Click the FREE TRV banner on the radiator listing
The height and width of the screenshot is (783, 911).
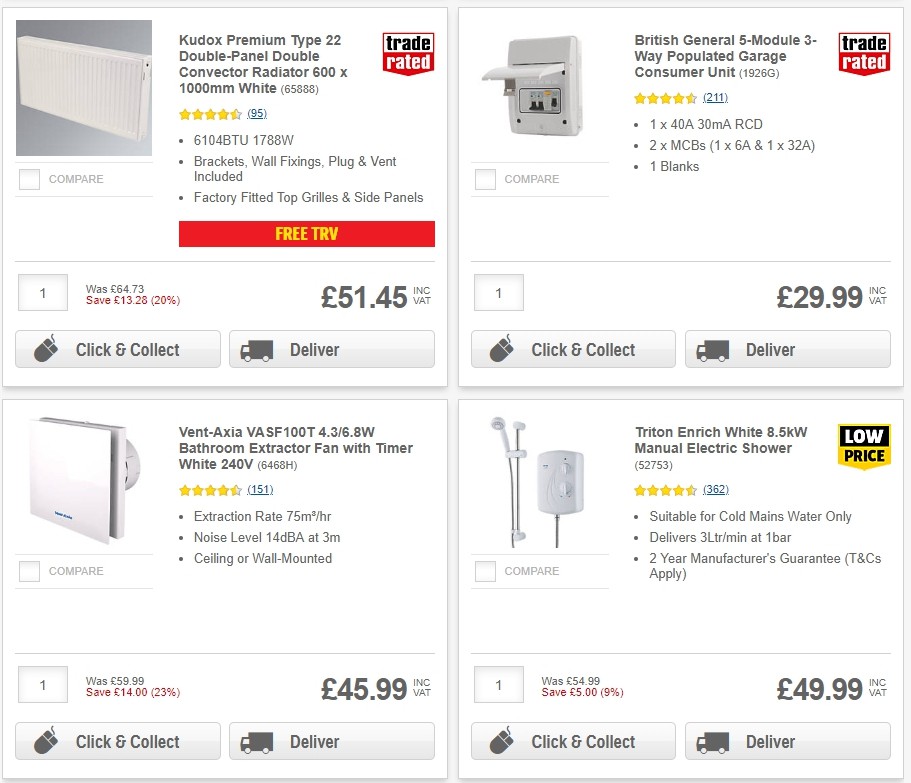point(306,234)
